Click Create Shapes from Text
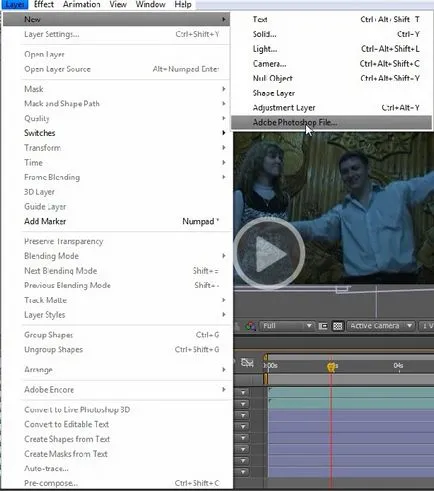Viewport: 434px width, 491px height. click(x=116, y=439)
